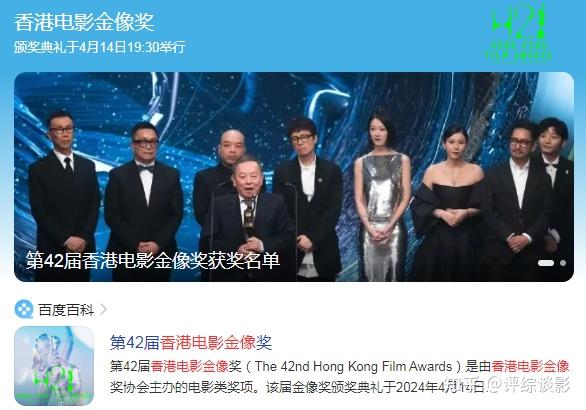The width and height of the screenshot is (586, 410).
Task: Click the woman in silver sequin dress
Action: tap(381, 194)
